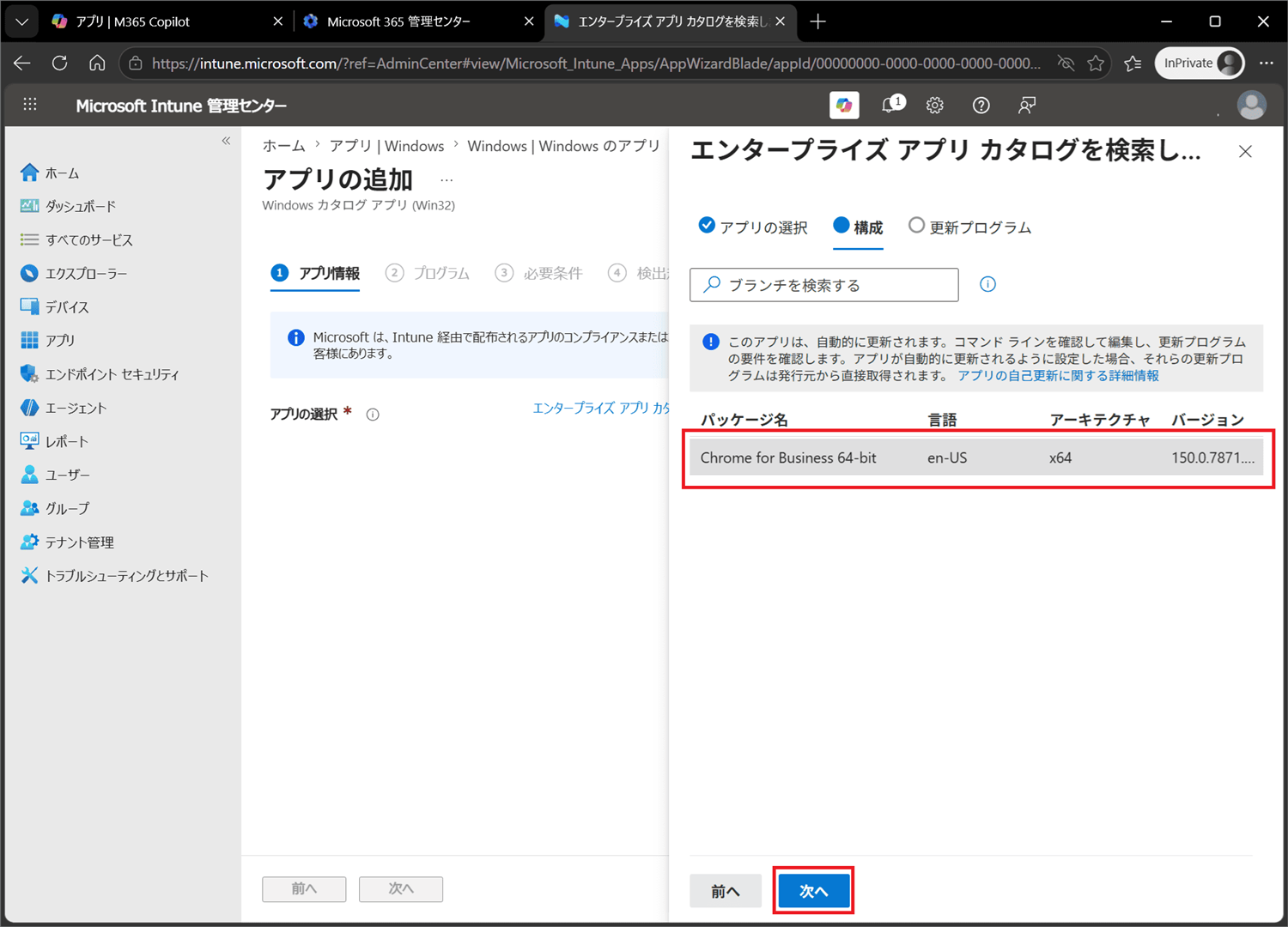Open the Intune app launcher waffle icon
This screenshot has height=927, width=1288.
click(x=30, y=105)
